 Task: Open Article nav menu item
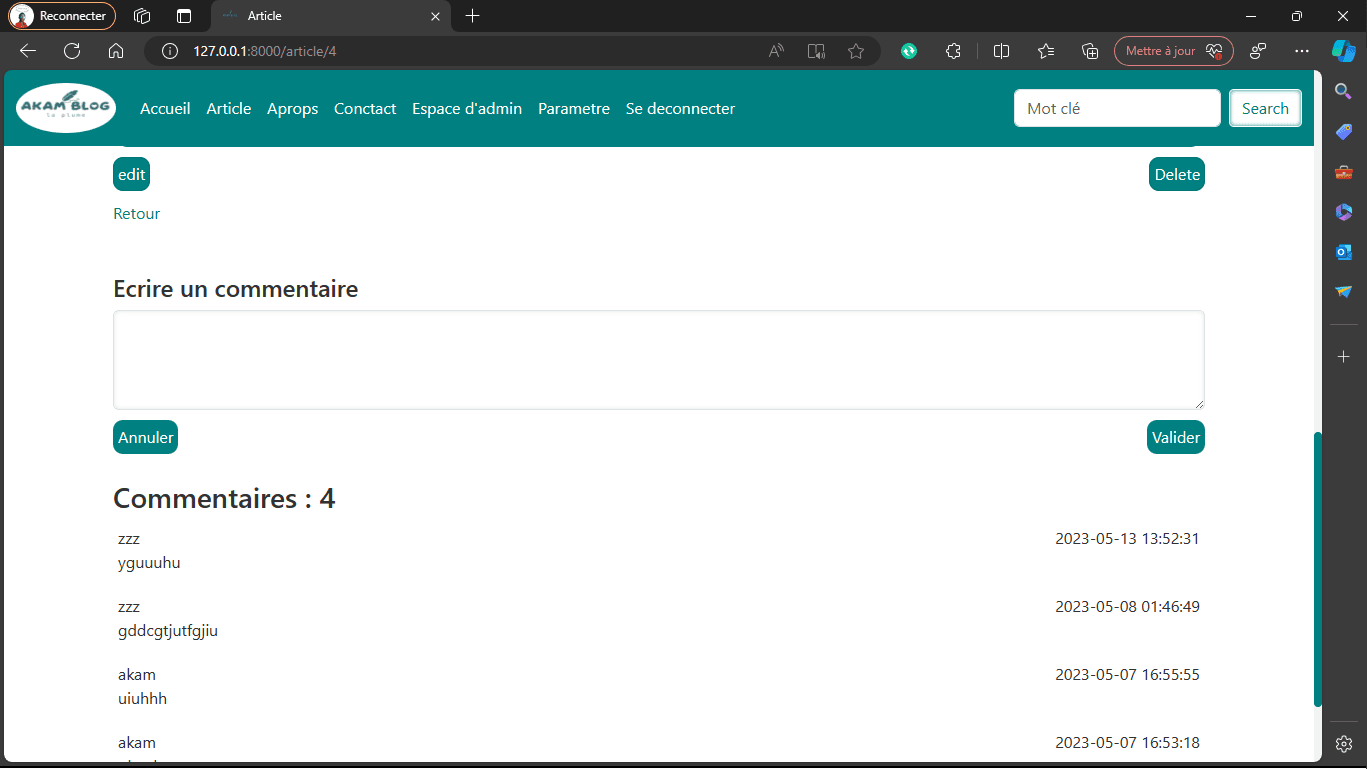(x=229, y=109)
